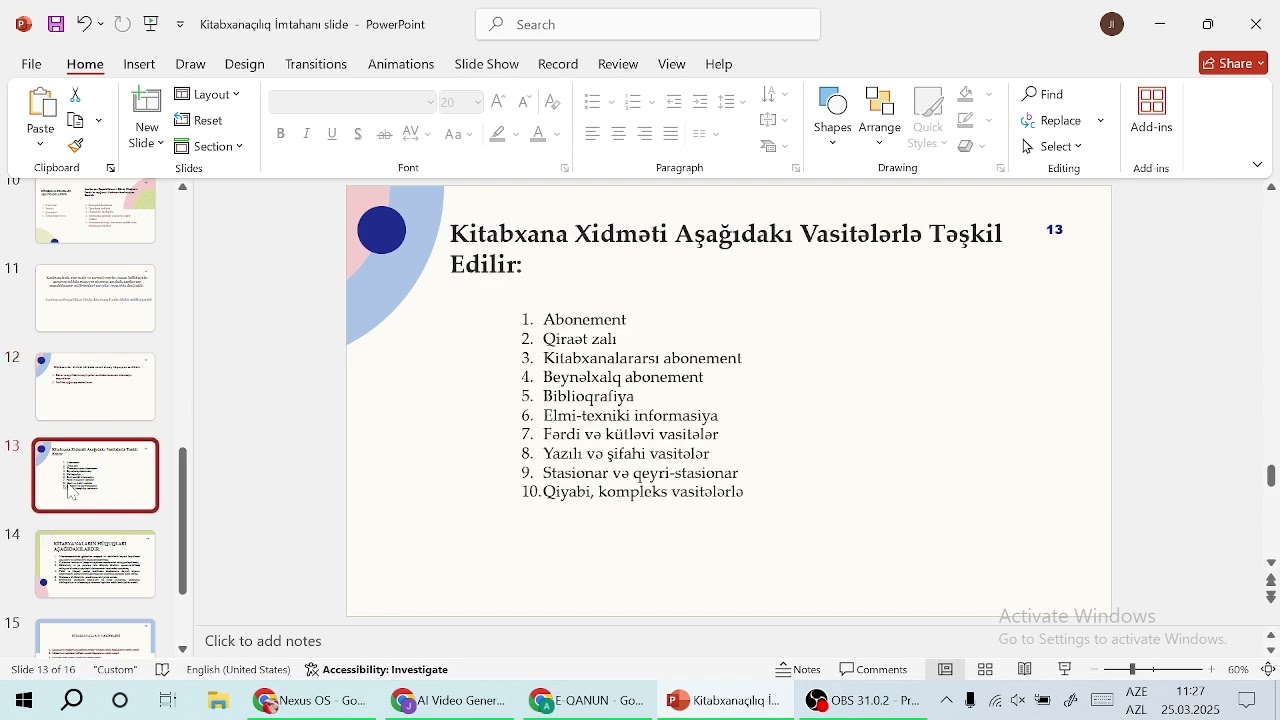
Task: Open the Transitions tab
Action: tap(316, 65)
